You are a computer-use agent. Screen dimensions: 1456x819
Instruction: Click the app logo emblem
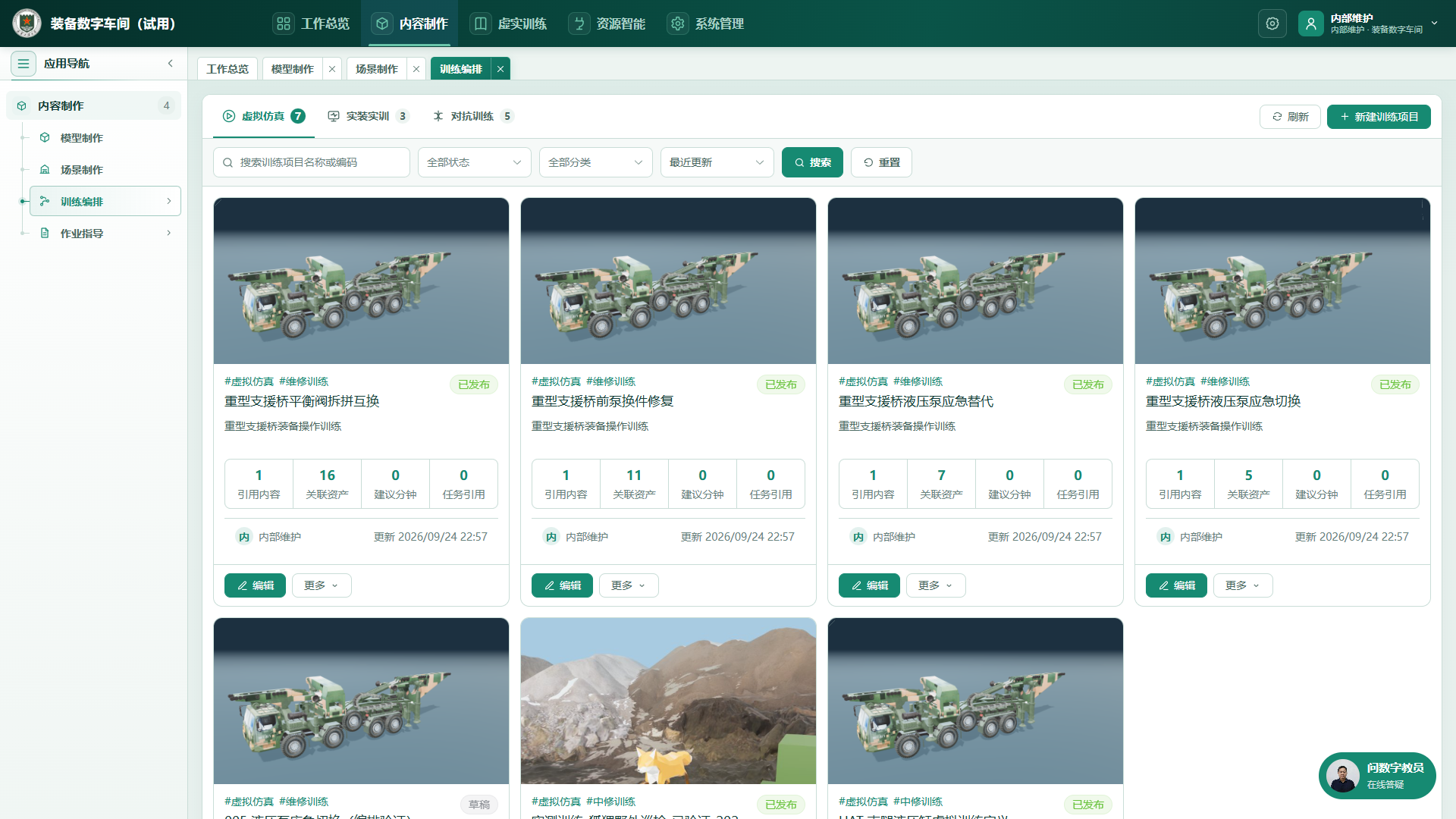click(27, 24)
